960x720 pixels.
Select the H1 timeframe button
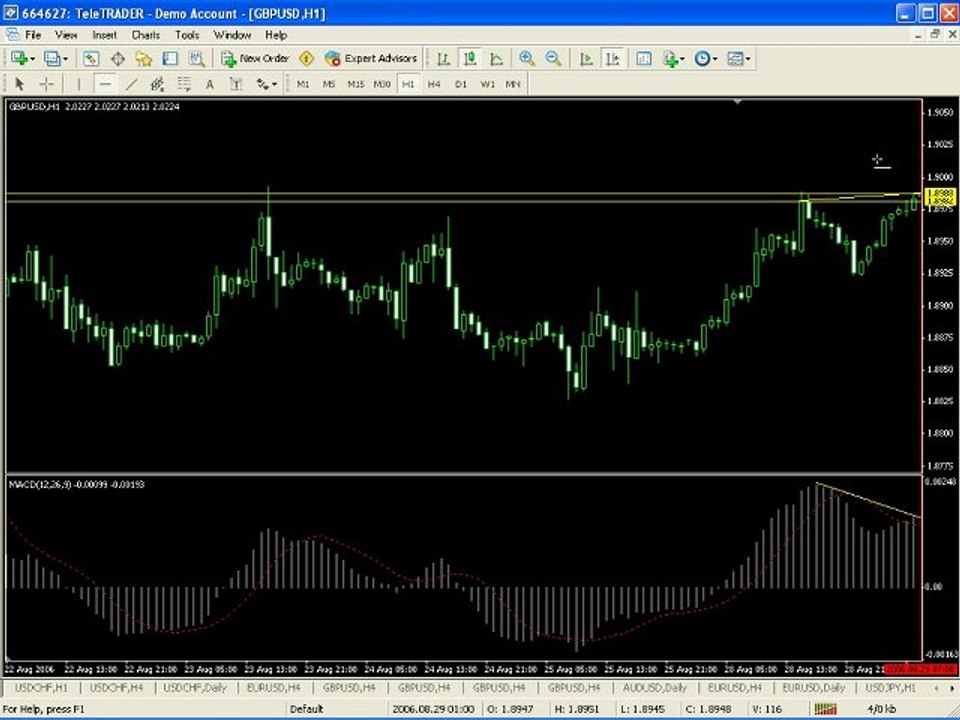[x=408, y=84]
